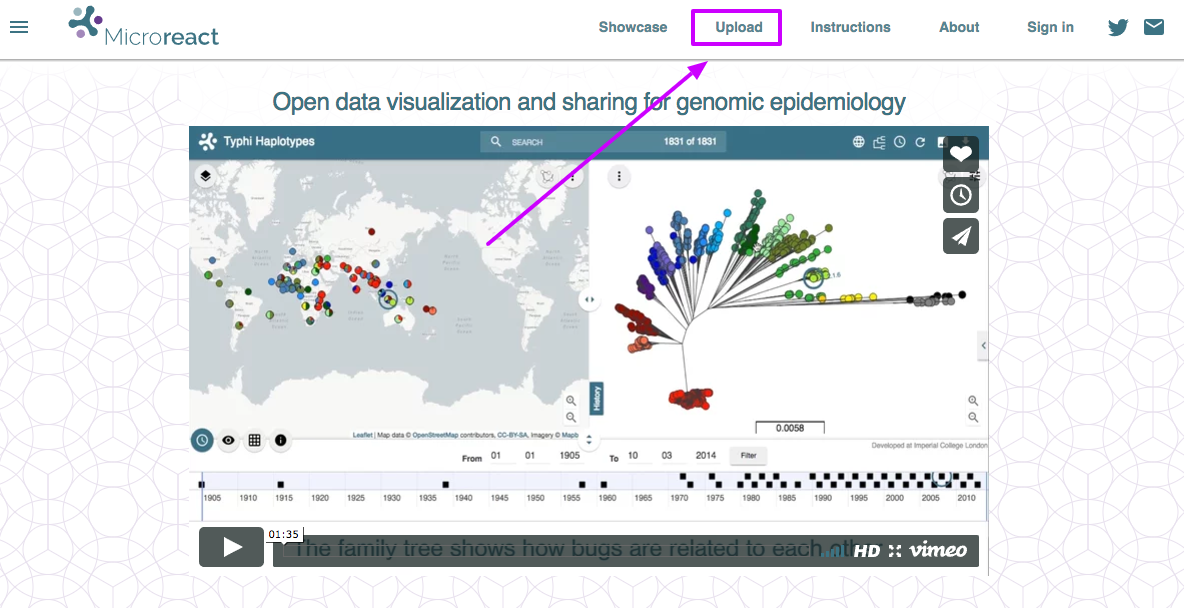The height and width of the screenshot is (610, 1184).
Task: Open the Showcase page
Action: point(632,27)
